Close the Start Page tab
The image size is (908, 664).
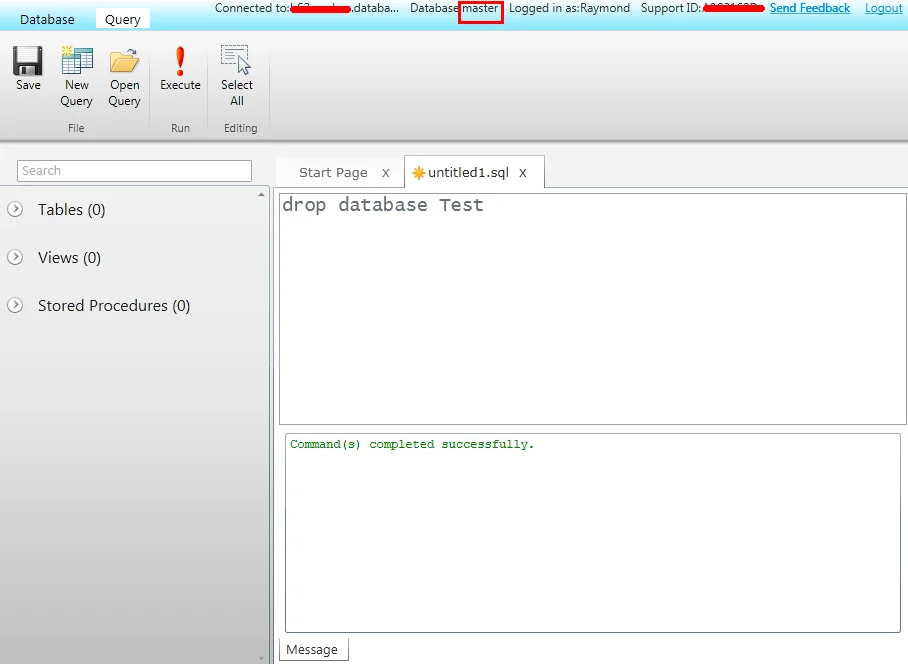[x=386, y=173]
